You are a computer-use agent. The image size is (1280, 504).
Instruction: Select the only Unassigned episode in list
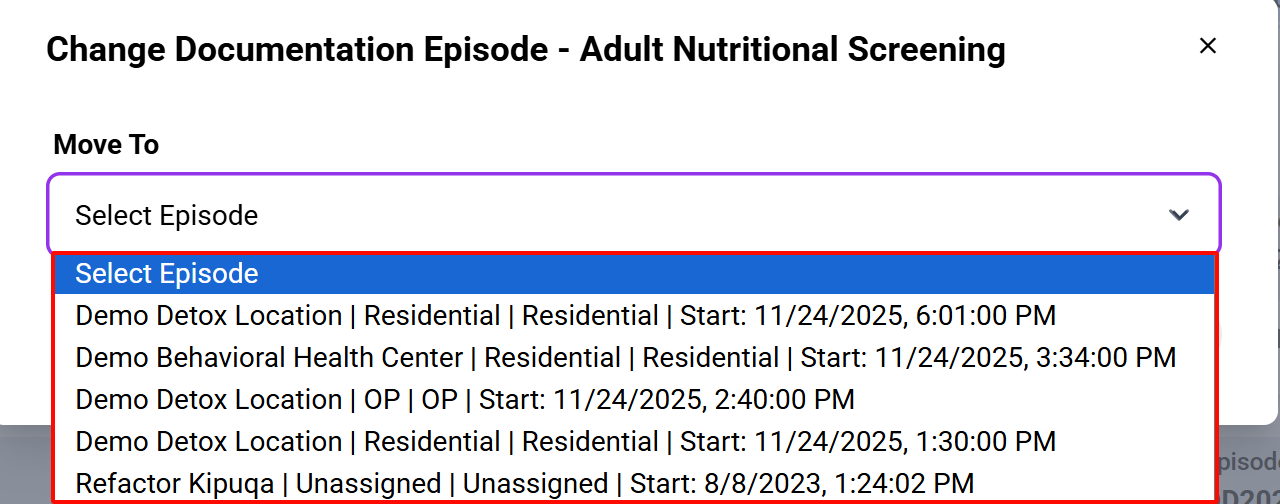[x=524, y=484]
